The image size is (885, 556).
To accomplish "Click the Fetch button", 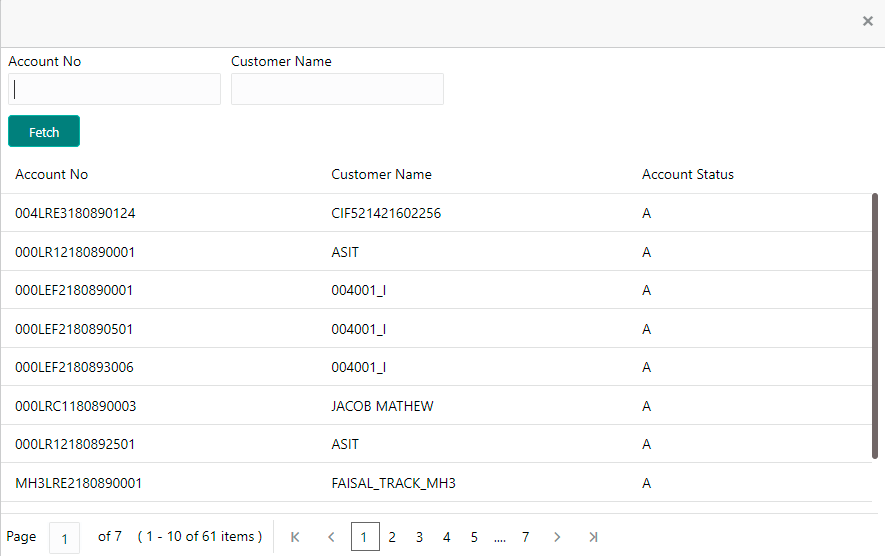I will (x=44, y=131).
